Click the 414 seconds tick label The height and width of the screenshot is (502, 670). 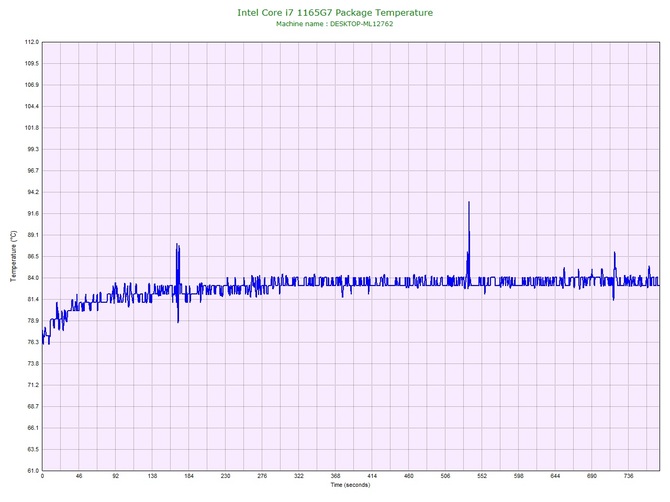tap(372, 476)
